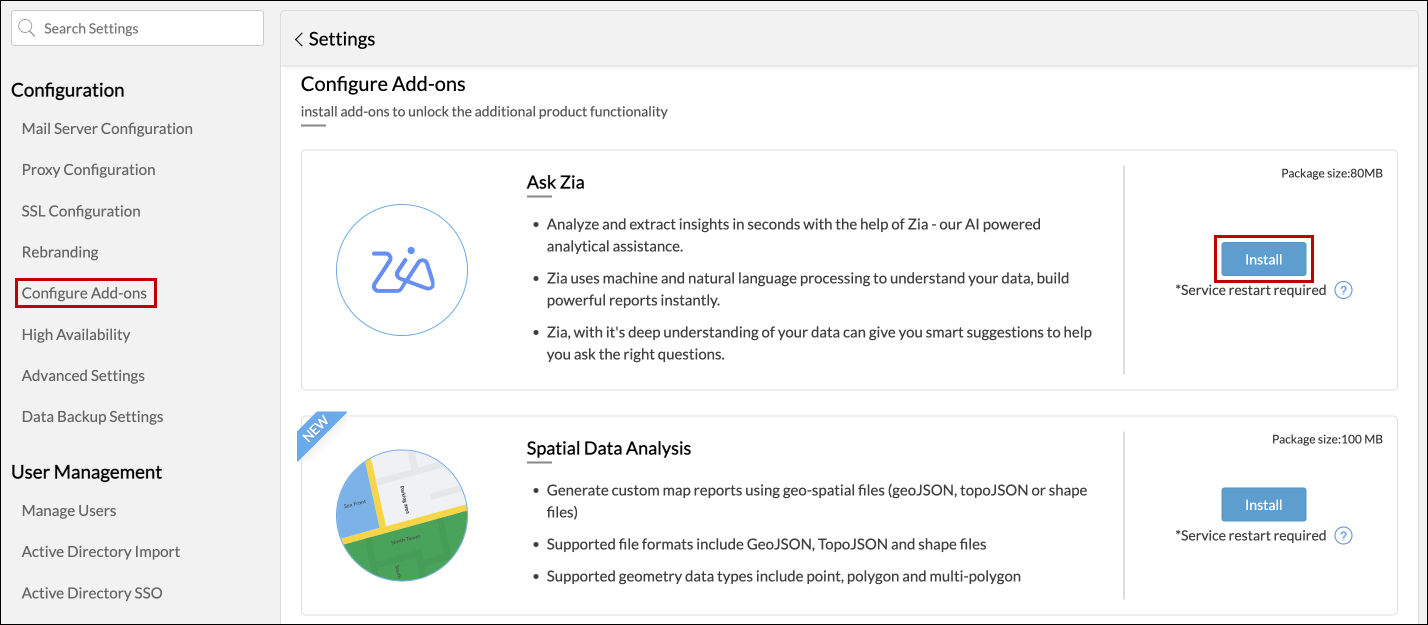Open Active Directory Import

pyautogui.click(x=101, y=552)
